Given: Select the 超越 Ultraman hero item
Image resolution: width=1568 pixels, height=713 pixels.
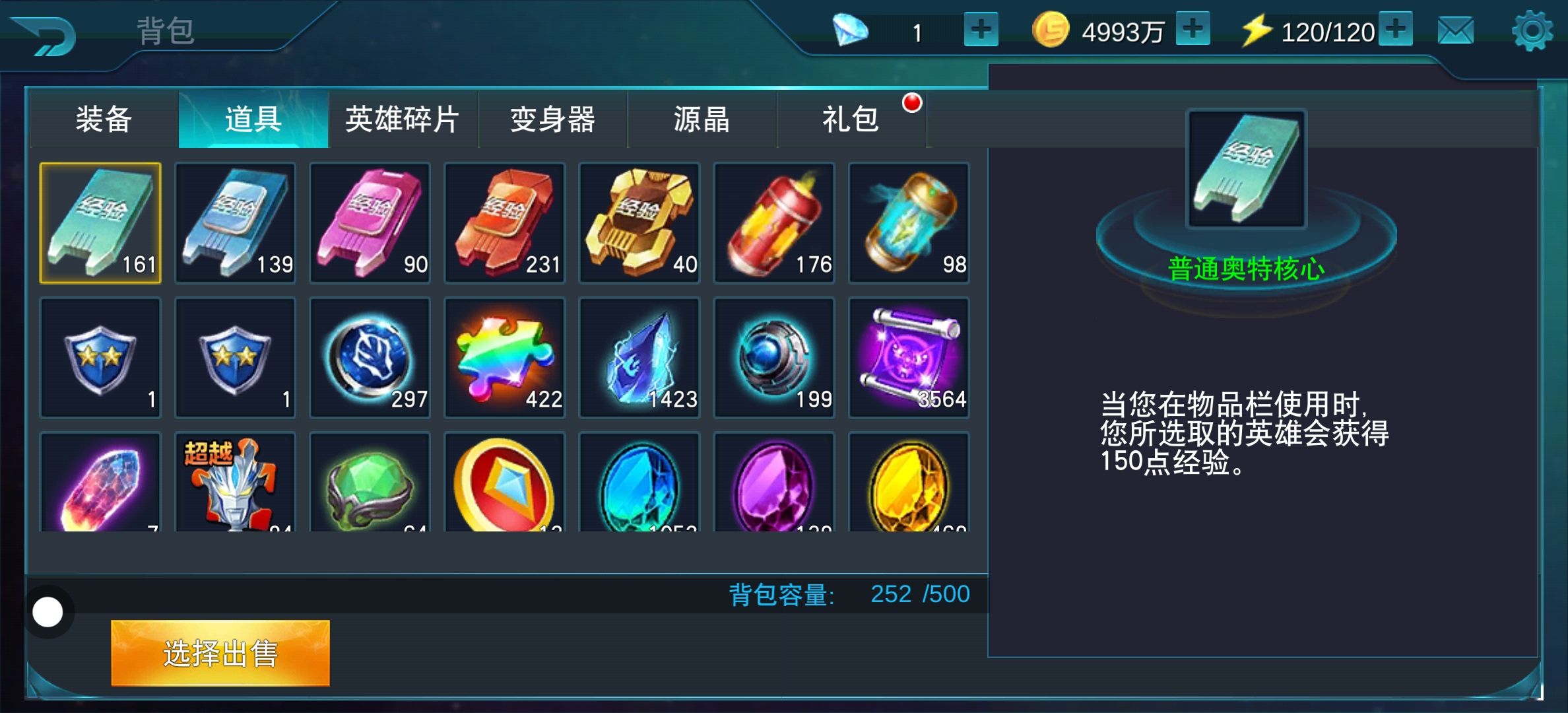Looking at the screenshot, I should pyautogui.click(x=235, y=482).
